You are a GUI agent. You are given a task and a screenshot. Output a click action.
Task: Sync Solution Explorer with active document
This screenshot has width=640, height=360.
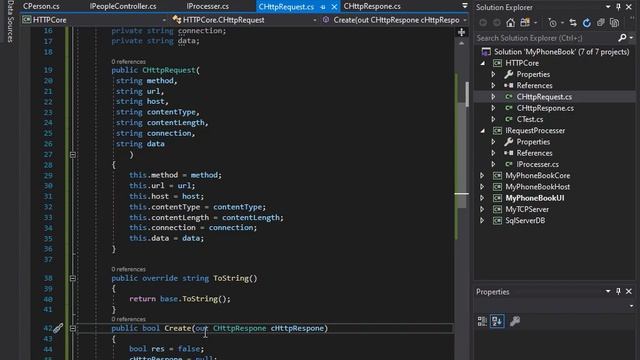pos(573,23)
